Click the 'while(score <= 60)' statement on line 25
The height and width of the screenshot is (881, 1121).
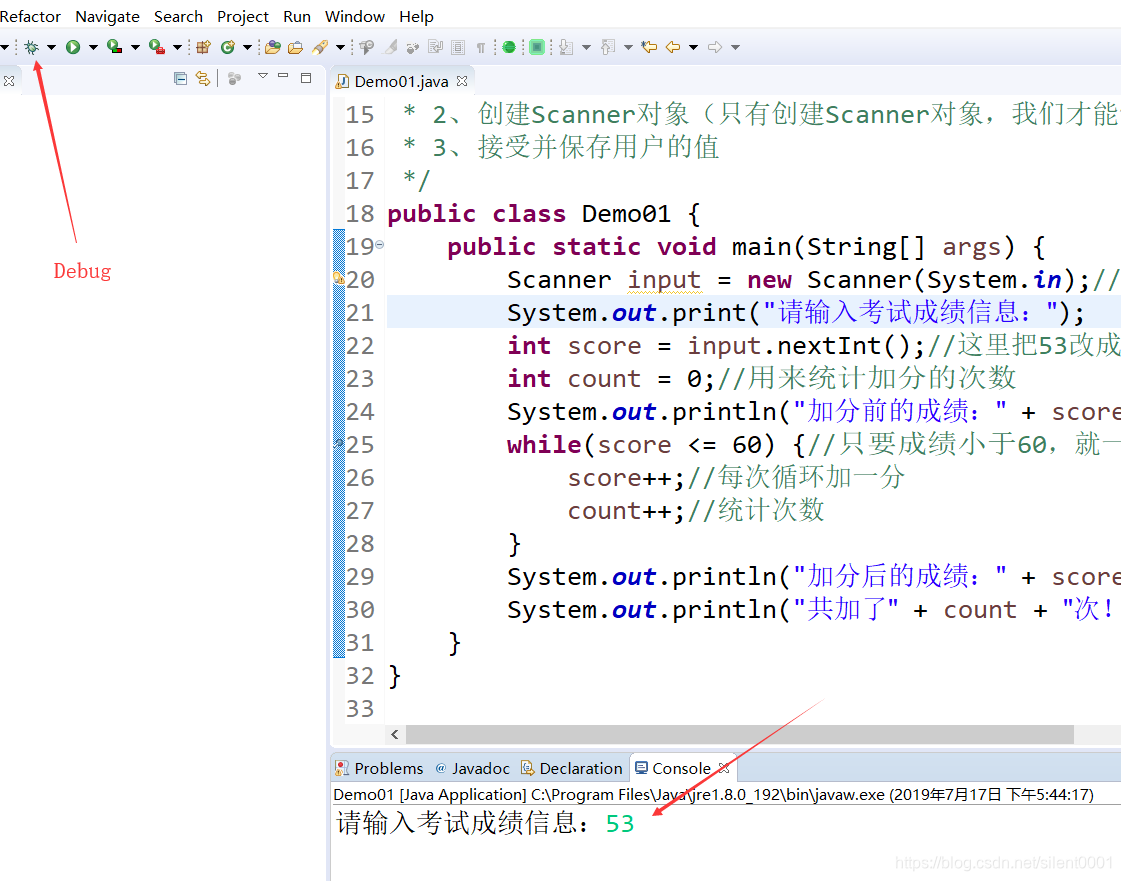[641, 445]
